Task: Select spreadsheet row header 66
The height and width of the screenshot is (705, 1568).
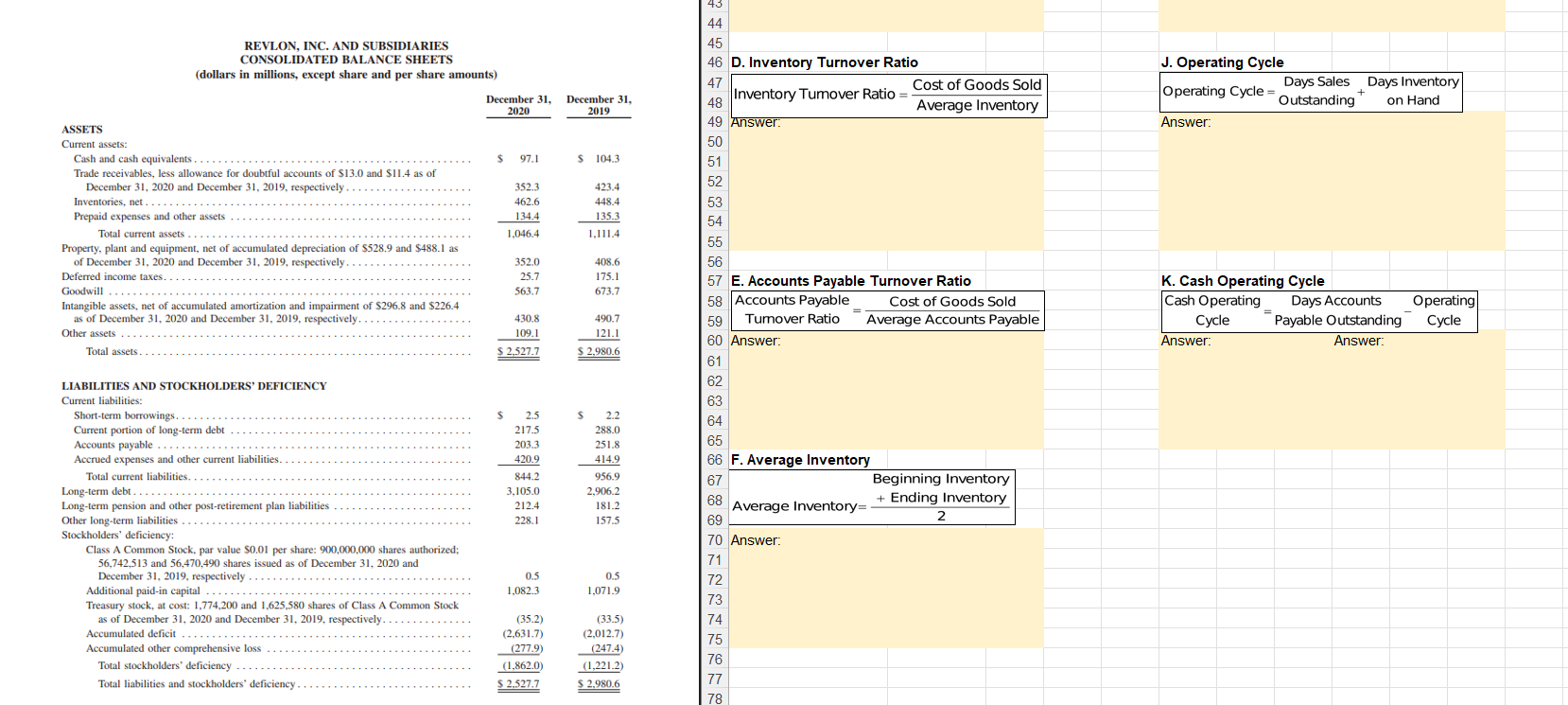Action: 714,460
